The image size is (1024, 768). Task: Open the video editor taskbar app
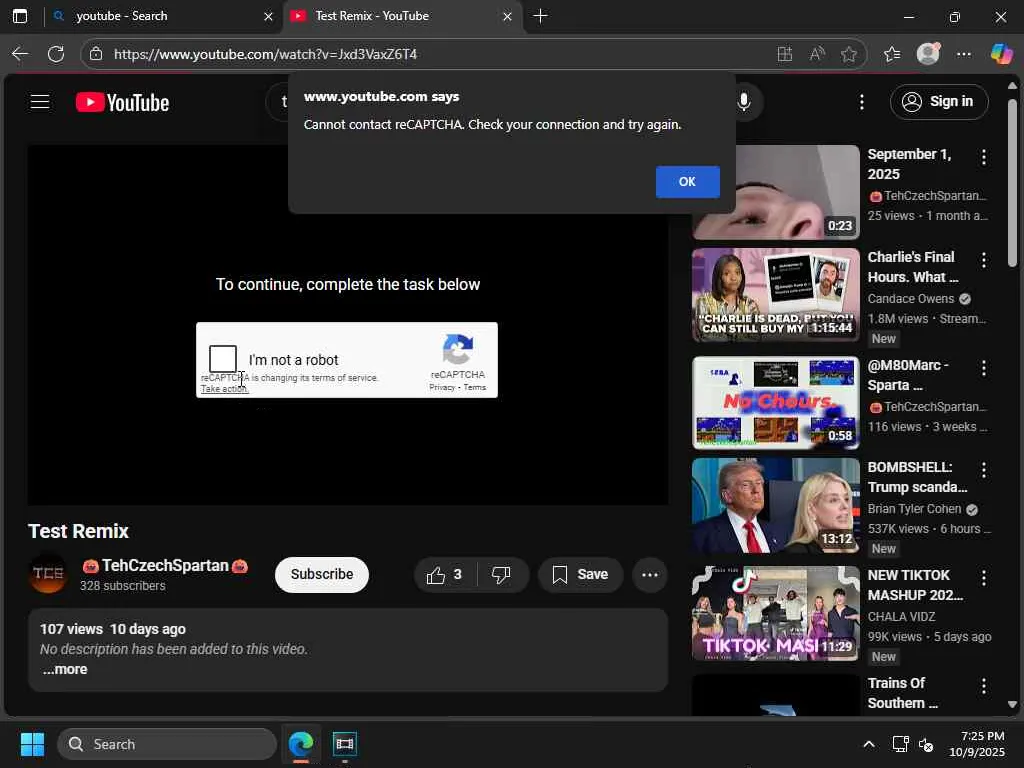pos(344,744)
